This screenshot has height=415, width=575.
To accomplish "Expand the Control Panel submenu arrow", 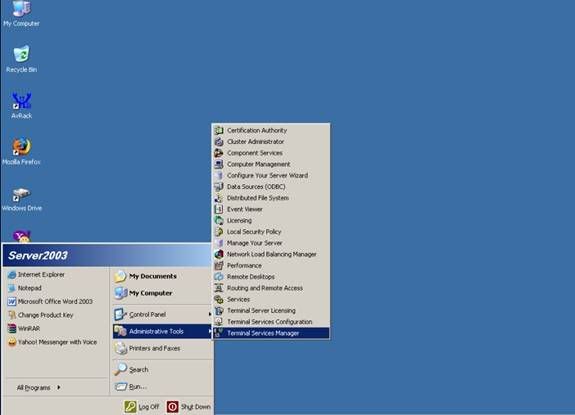I will (210, 314).
